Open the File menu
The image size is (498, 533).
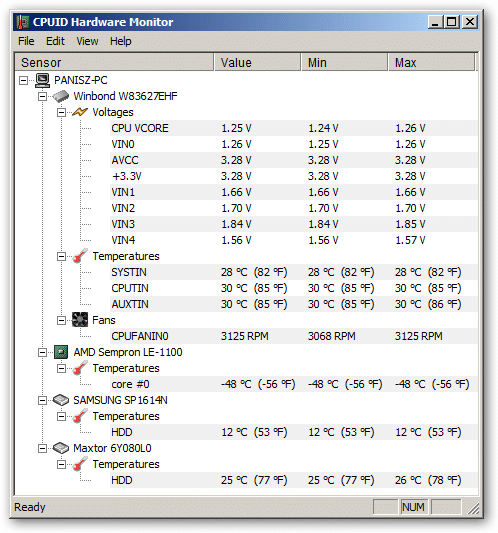(x=26, y=41)
